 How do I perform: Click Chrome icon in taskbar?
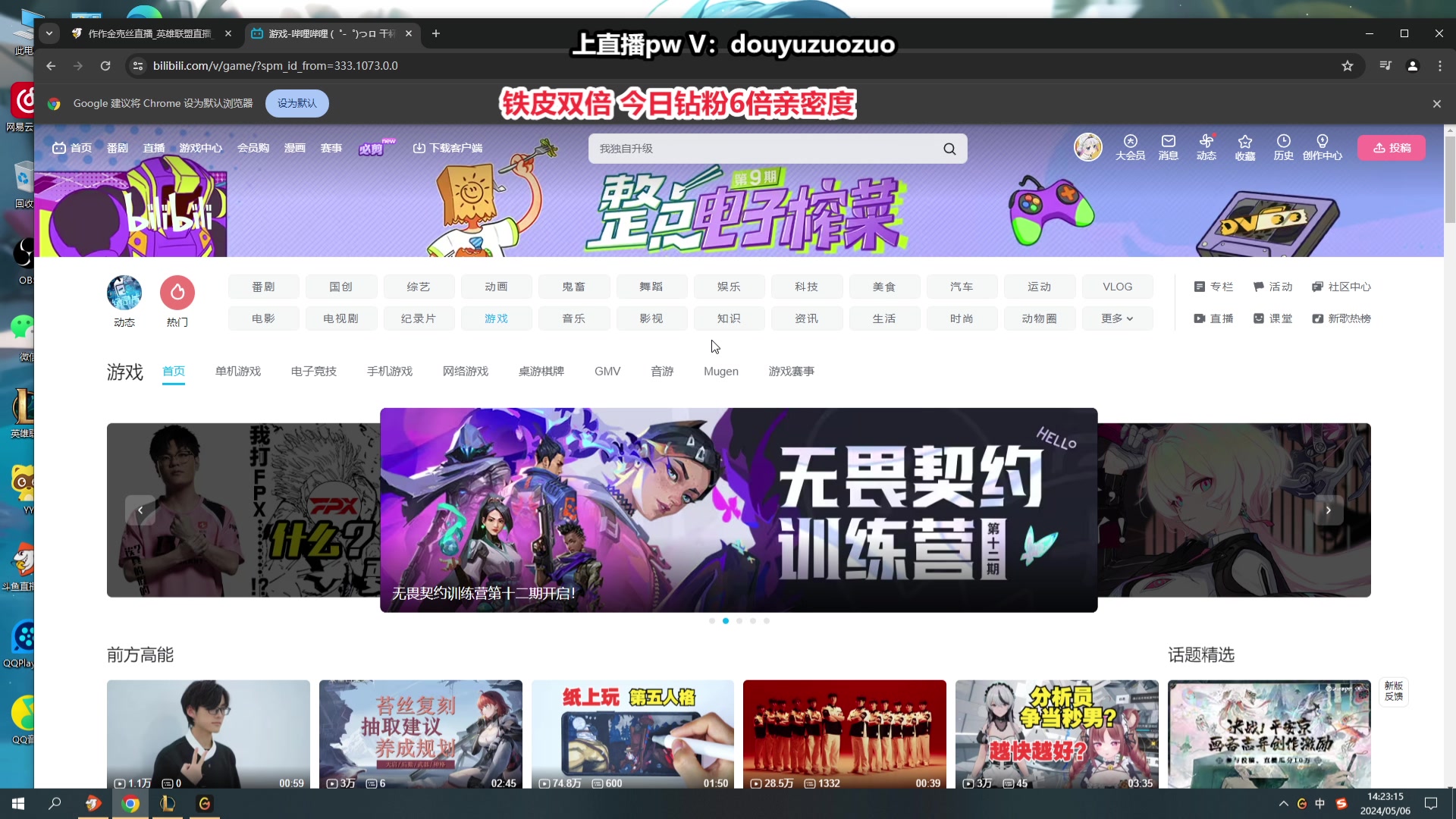click(x=130, y=804)
